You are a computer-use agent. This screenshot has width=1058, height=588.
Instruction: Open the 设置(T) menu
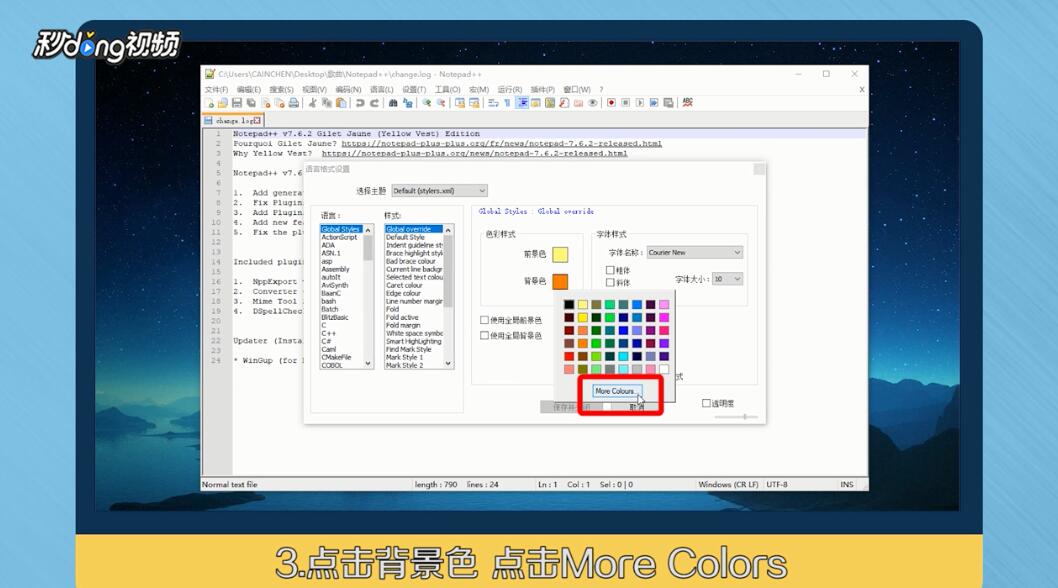(x=414, y=89)
